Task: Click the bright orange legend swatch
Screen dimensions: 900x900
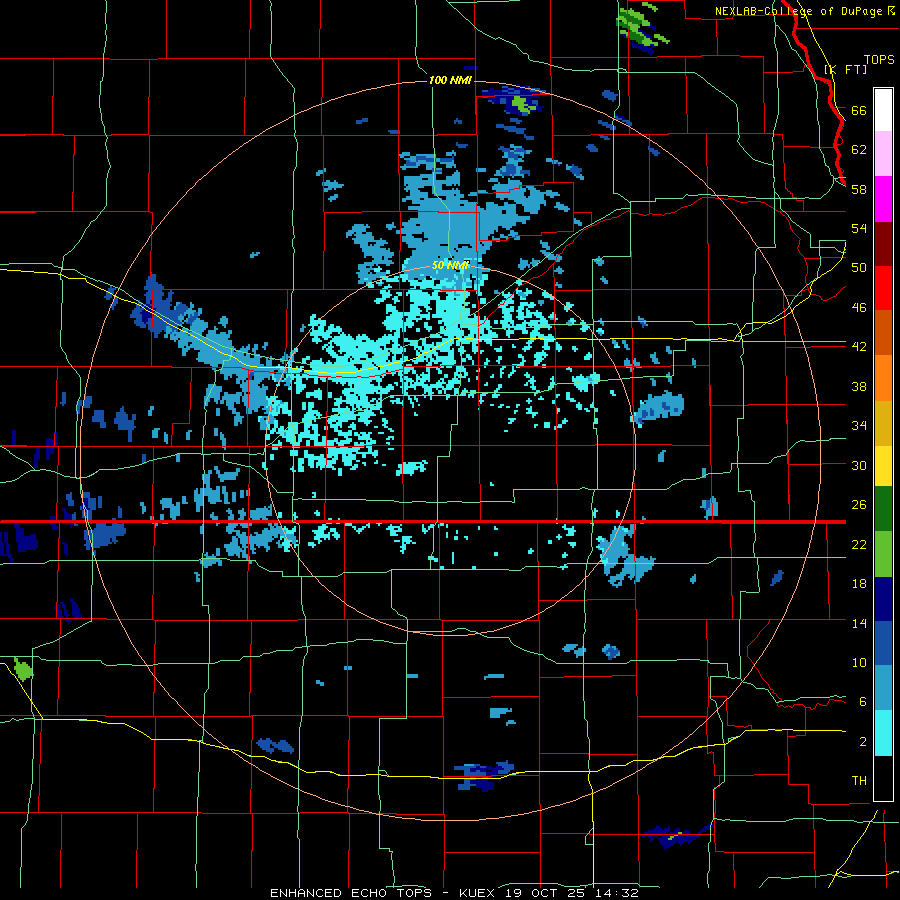Action: pos(883,377)
